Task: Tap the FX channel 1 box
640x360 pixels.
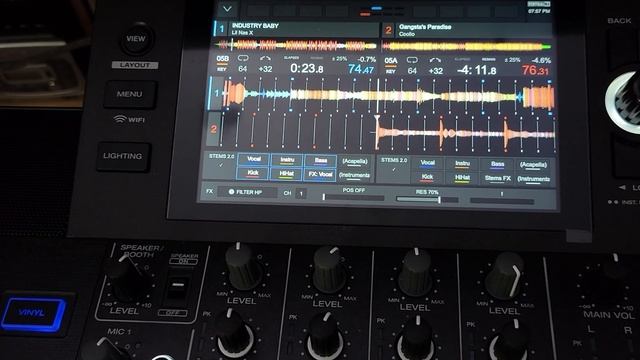Action: [x=301, y=193]
